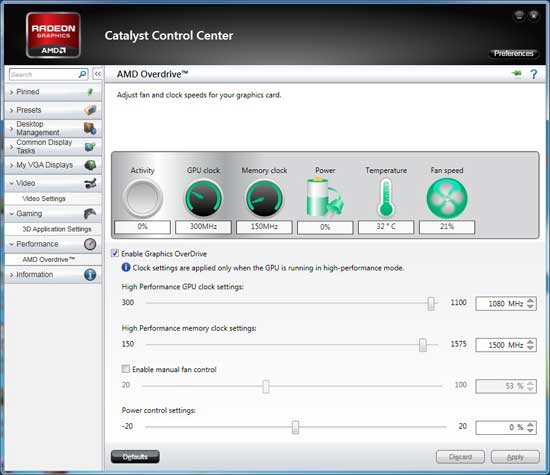
Task: Click the search magnifier icon
Action: (x=83, y=74)
